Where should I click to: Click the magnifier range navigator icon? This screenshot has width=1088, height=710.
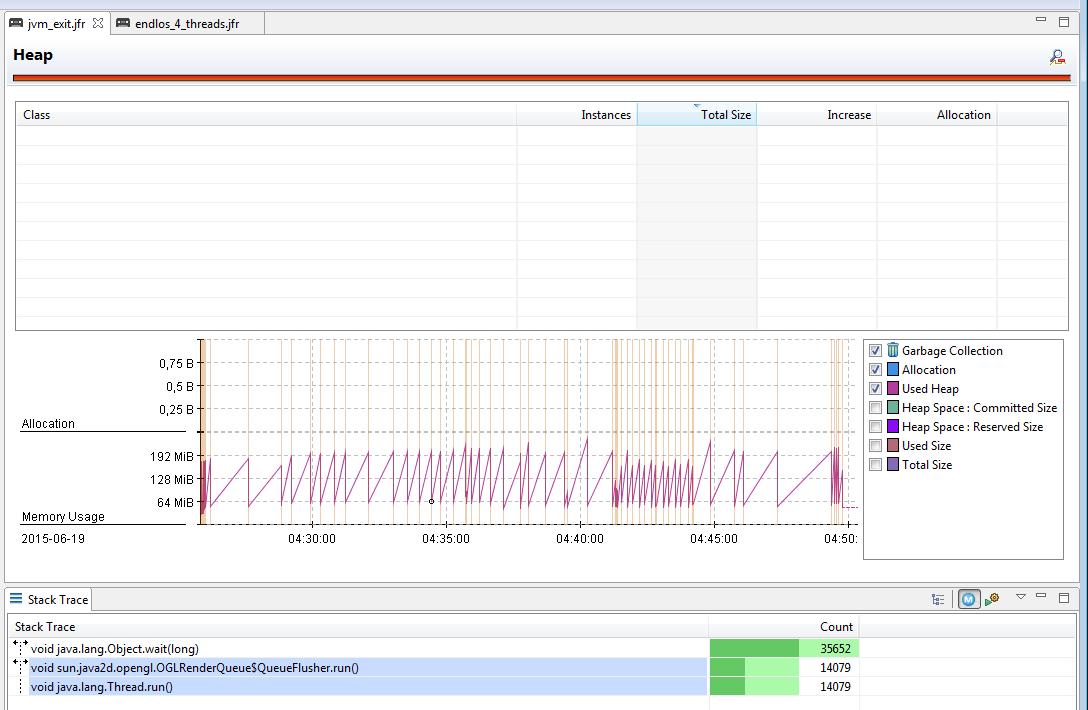(1057, 57)
